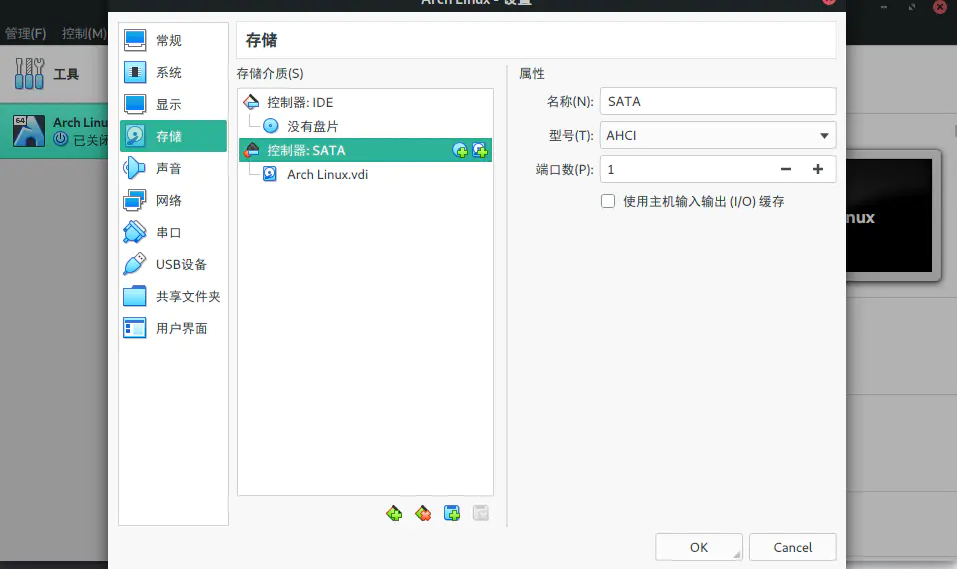Enable 使用主机输入输出 (I/O) 缓存 checkbox

click(x=608, y=201)
